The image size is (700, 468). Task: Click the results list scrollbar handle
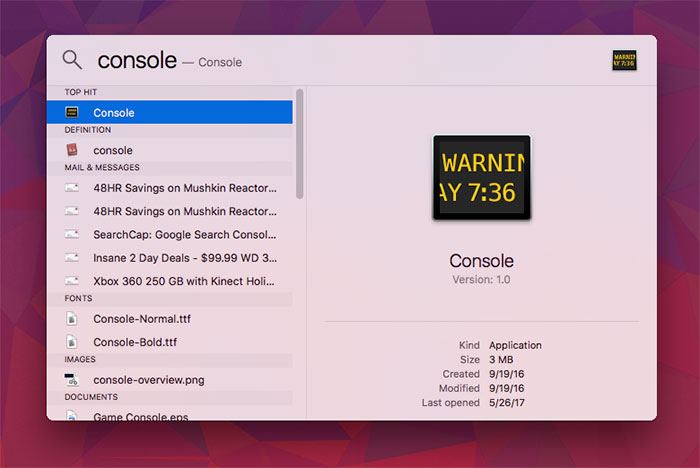point(300,143)
